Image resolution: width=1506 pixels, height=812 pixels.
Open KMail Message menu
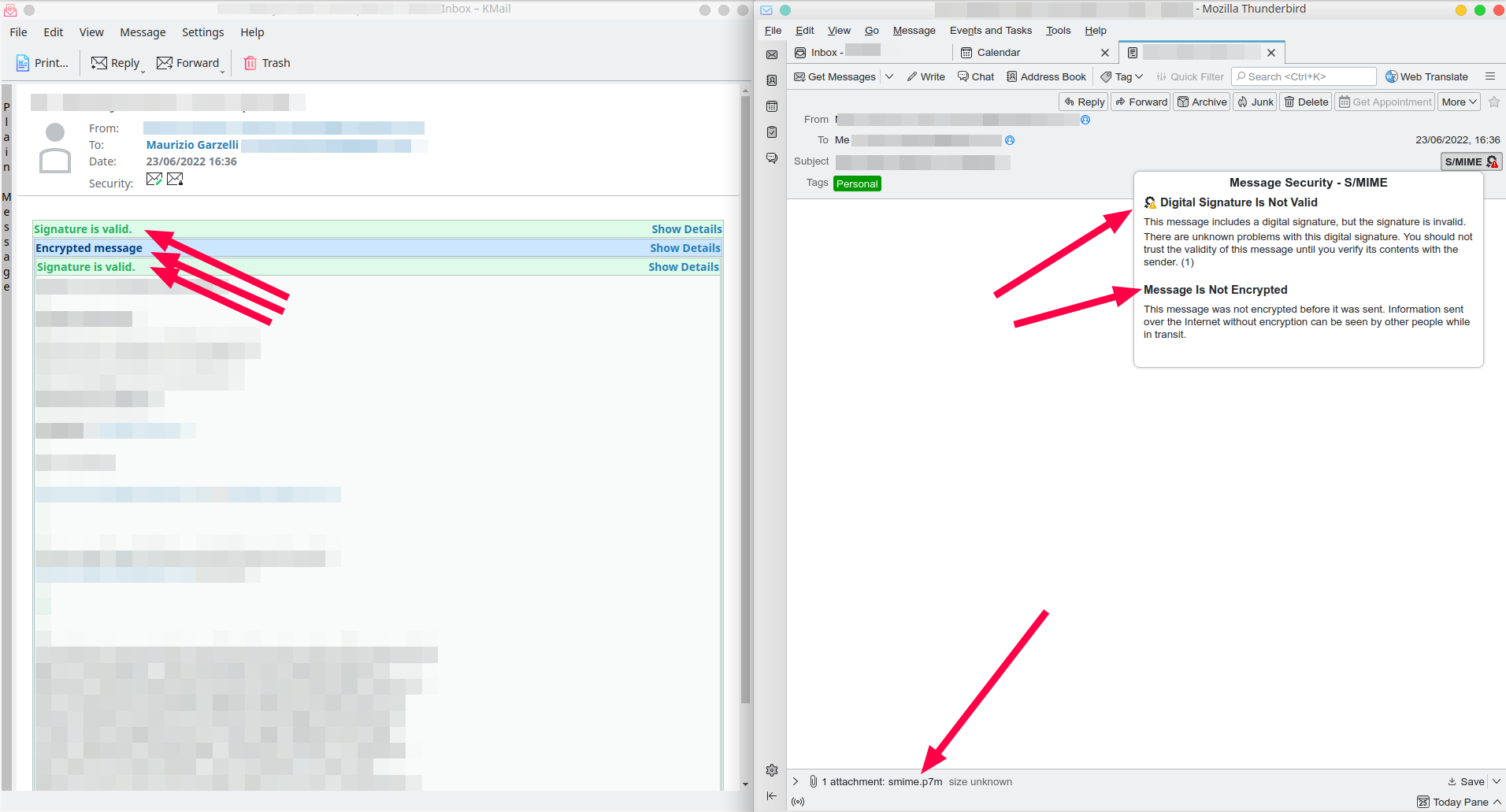pos(143,32)
